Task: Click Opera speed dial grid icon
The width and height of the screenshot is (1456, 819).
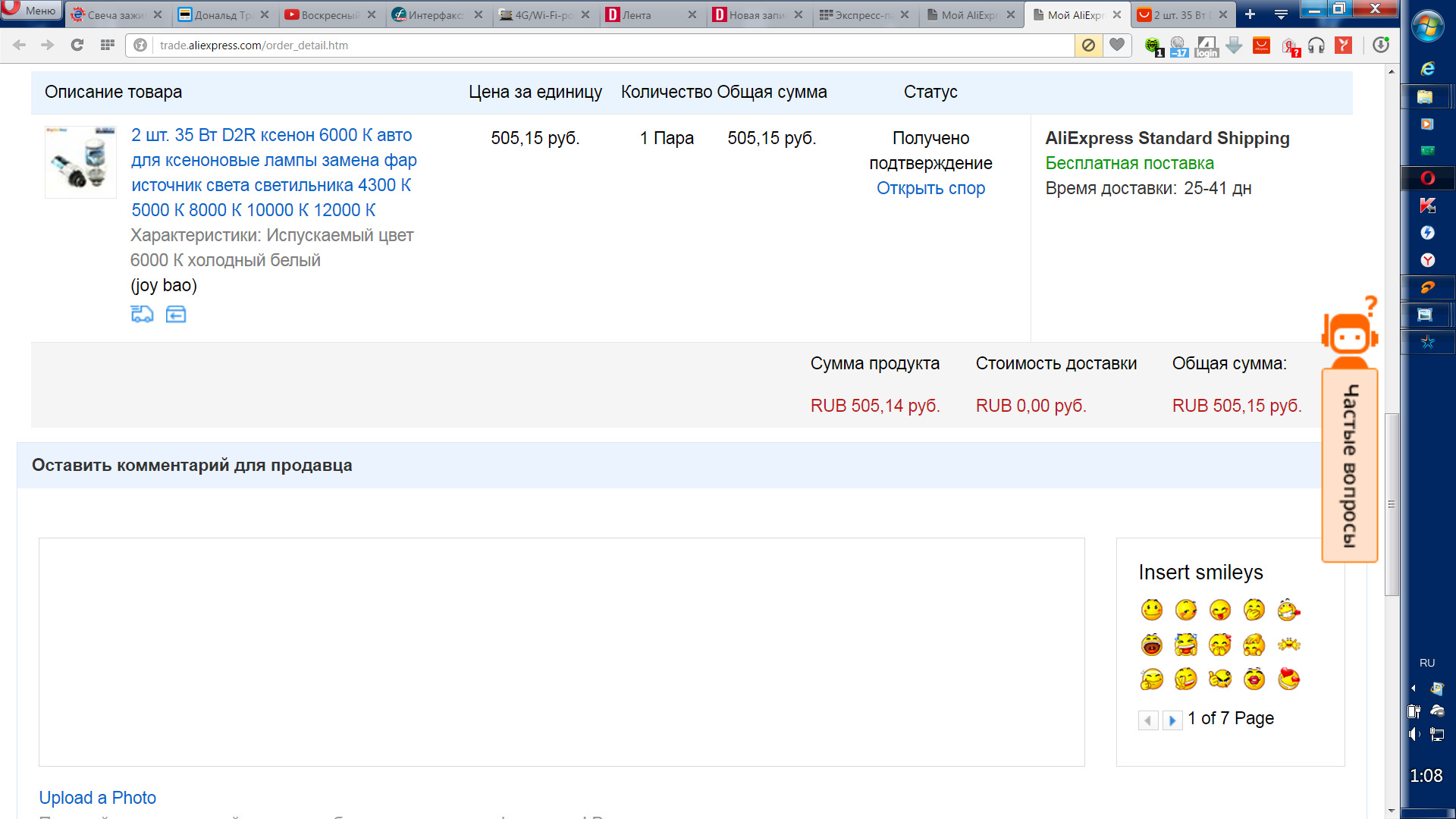Action: [x=108, y=45]
